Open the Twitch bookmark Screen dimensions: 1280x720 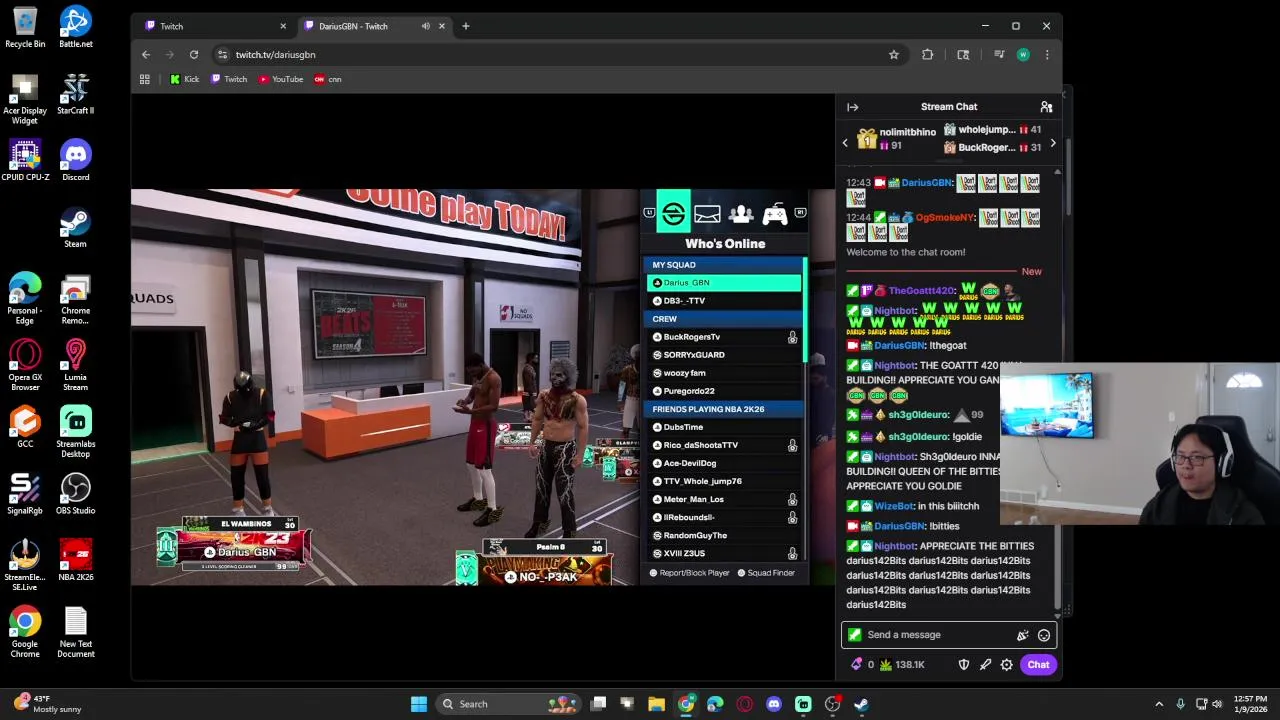pos(229,79)
